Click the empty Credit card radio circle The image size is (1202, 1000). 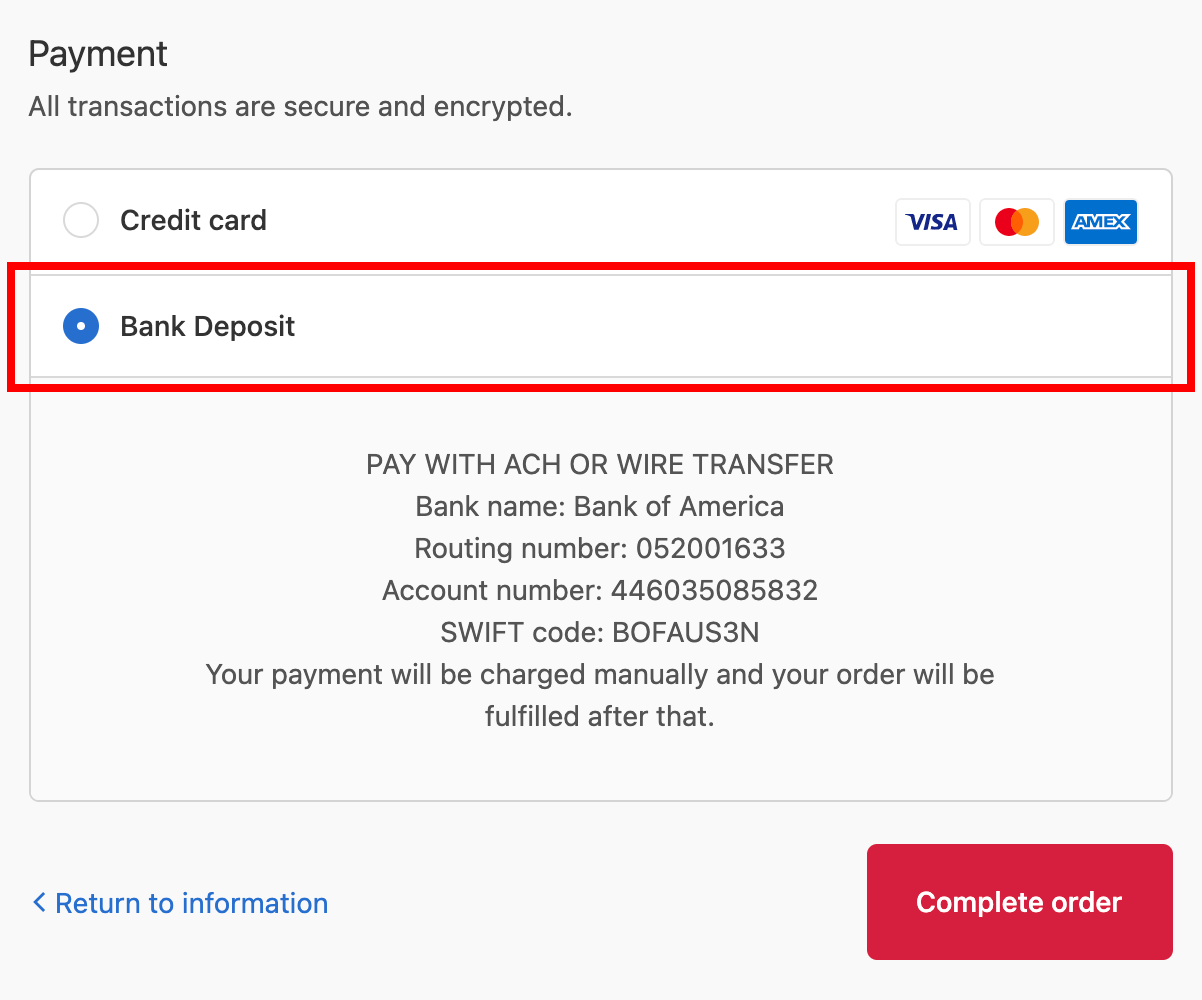tap(81, 220)
